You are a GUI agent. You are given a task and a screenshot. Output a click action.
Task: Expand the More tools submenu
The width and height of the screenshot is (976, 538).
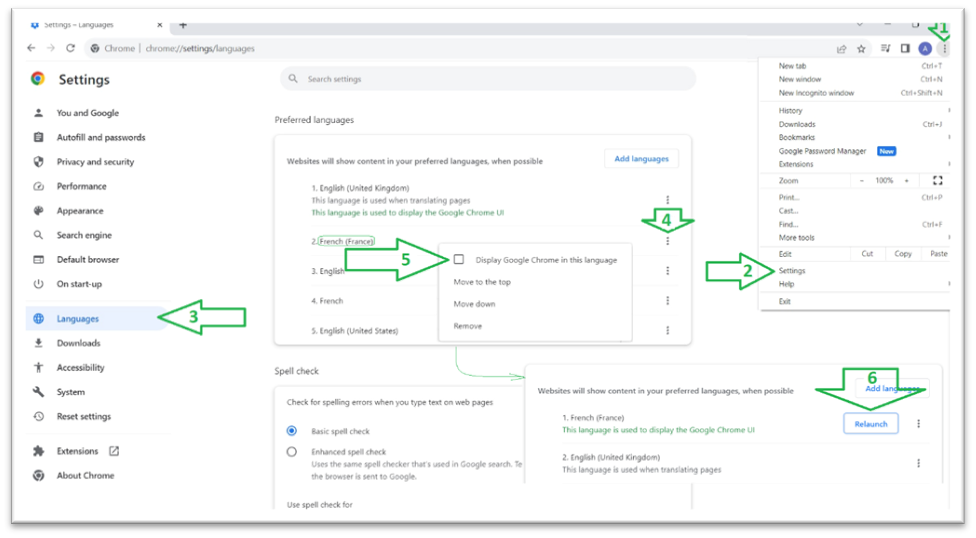coord(855,238)
